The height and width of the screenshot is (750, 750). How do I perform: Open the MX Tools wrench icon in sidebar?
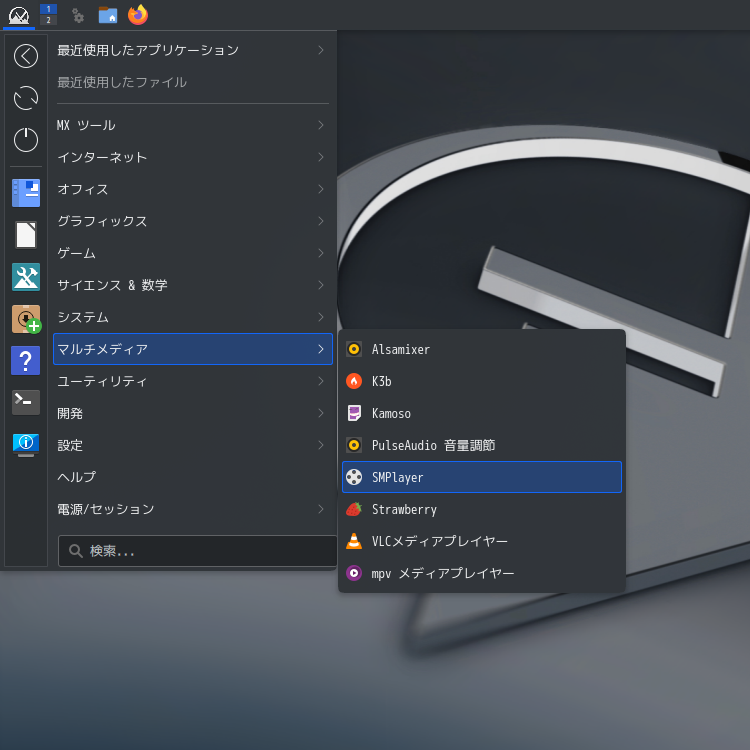[x=26, y=277]
